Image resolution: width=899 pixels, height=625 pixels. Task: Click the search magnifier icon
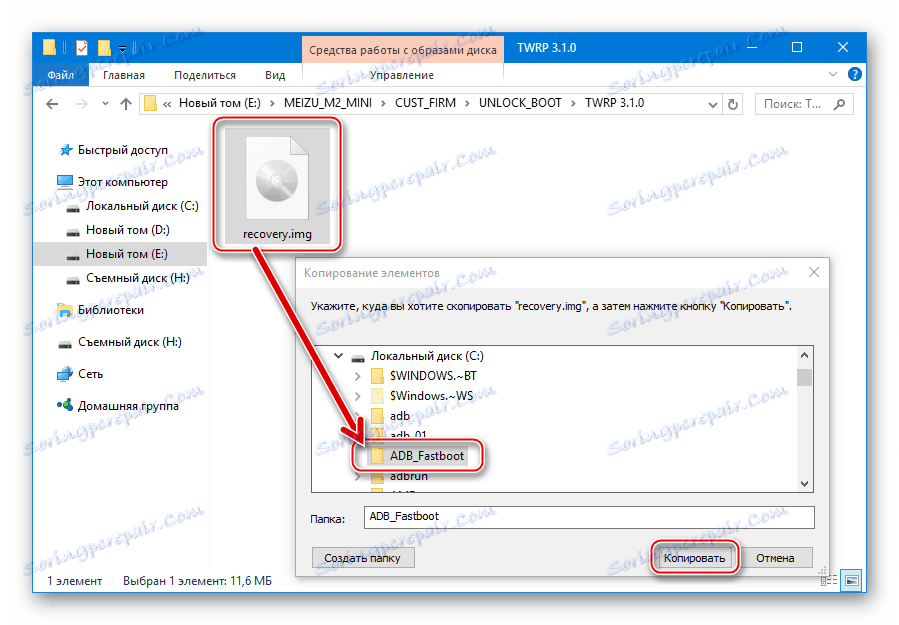tap(839, 104)
